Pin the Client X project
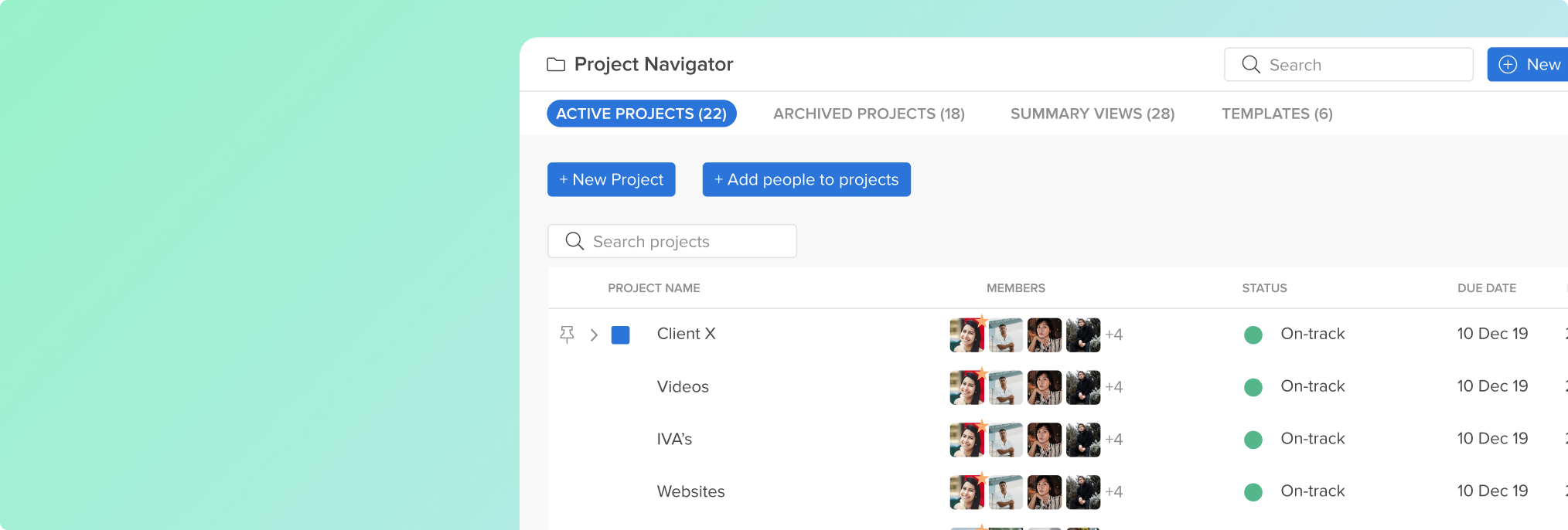 (x=567, y=335)
